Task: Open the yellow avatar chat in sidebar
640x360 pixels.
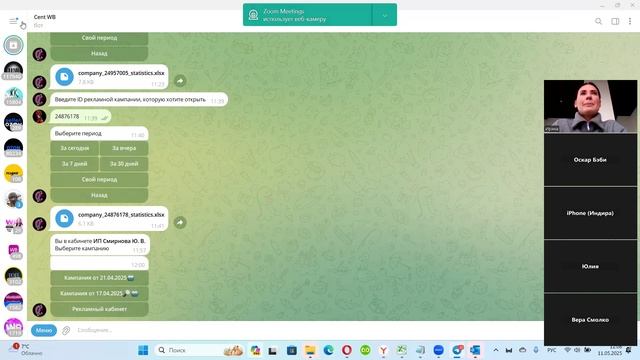Action: pos(13,173)
